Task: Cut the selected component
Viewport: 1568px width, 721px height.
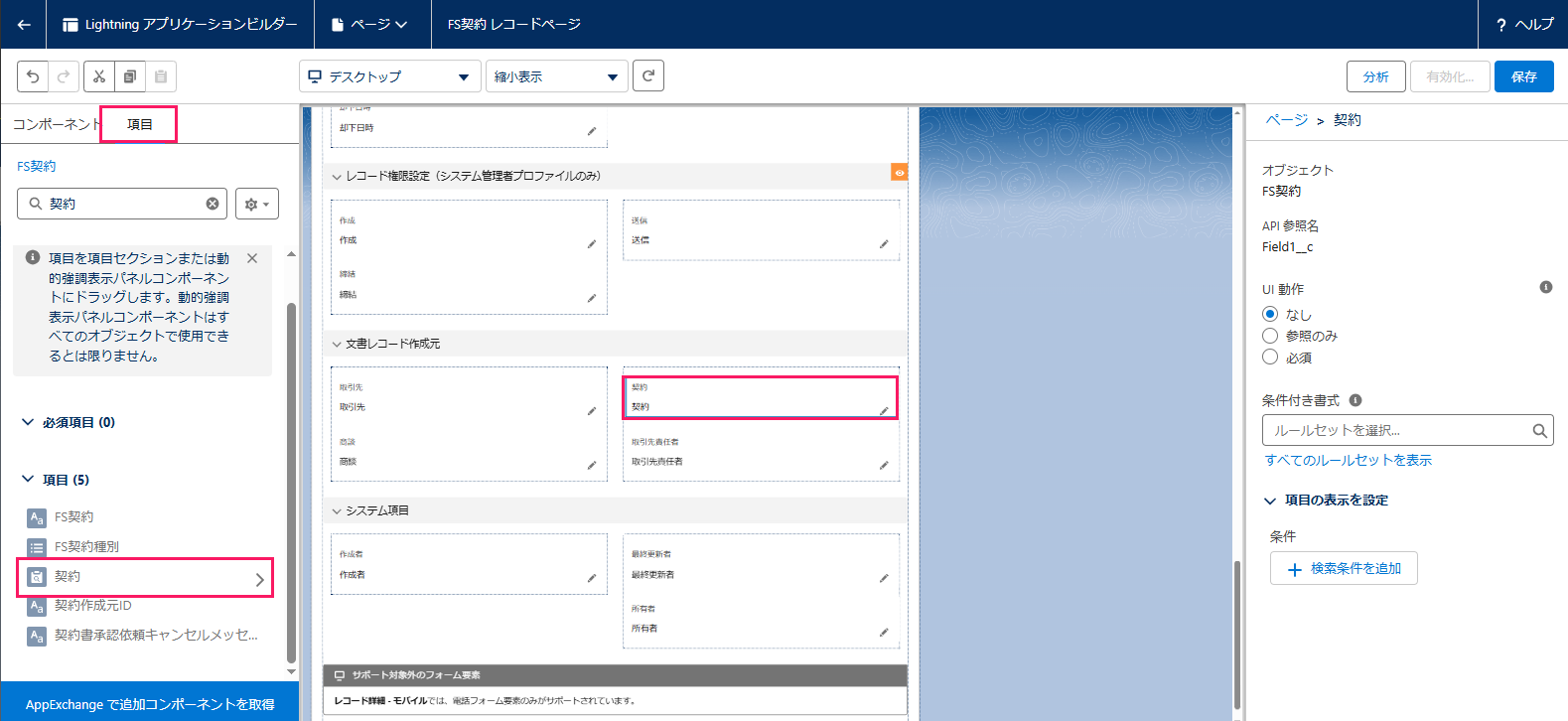Action: [x=98, y=76]
